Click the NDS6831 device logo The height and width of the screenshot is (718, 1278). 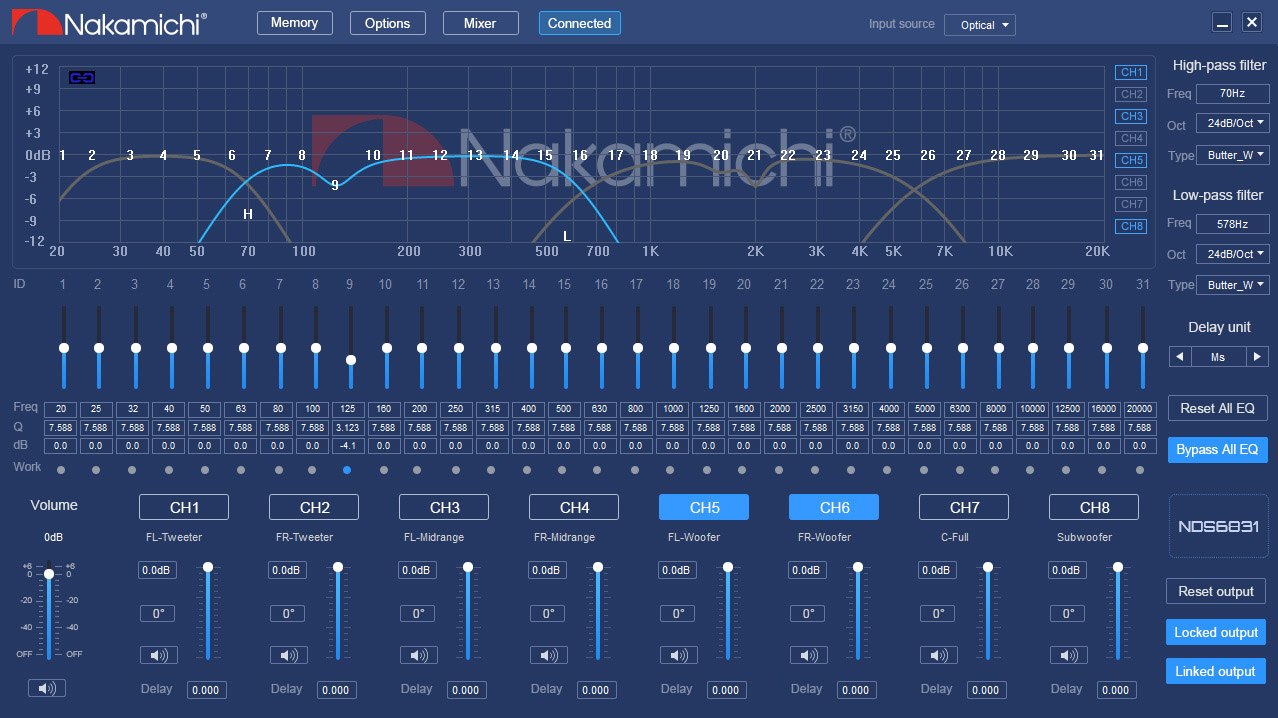[1218, 526]
